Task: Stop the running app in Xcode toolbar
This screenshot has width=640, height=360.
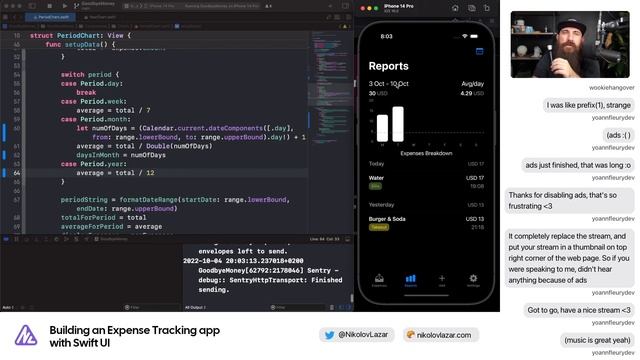Action: click(49, 6)
